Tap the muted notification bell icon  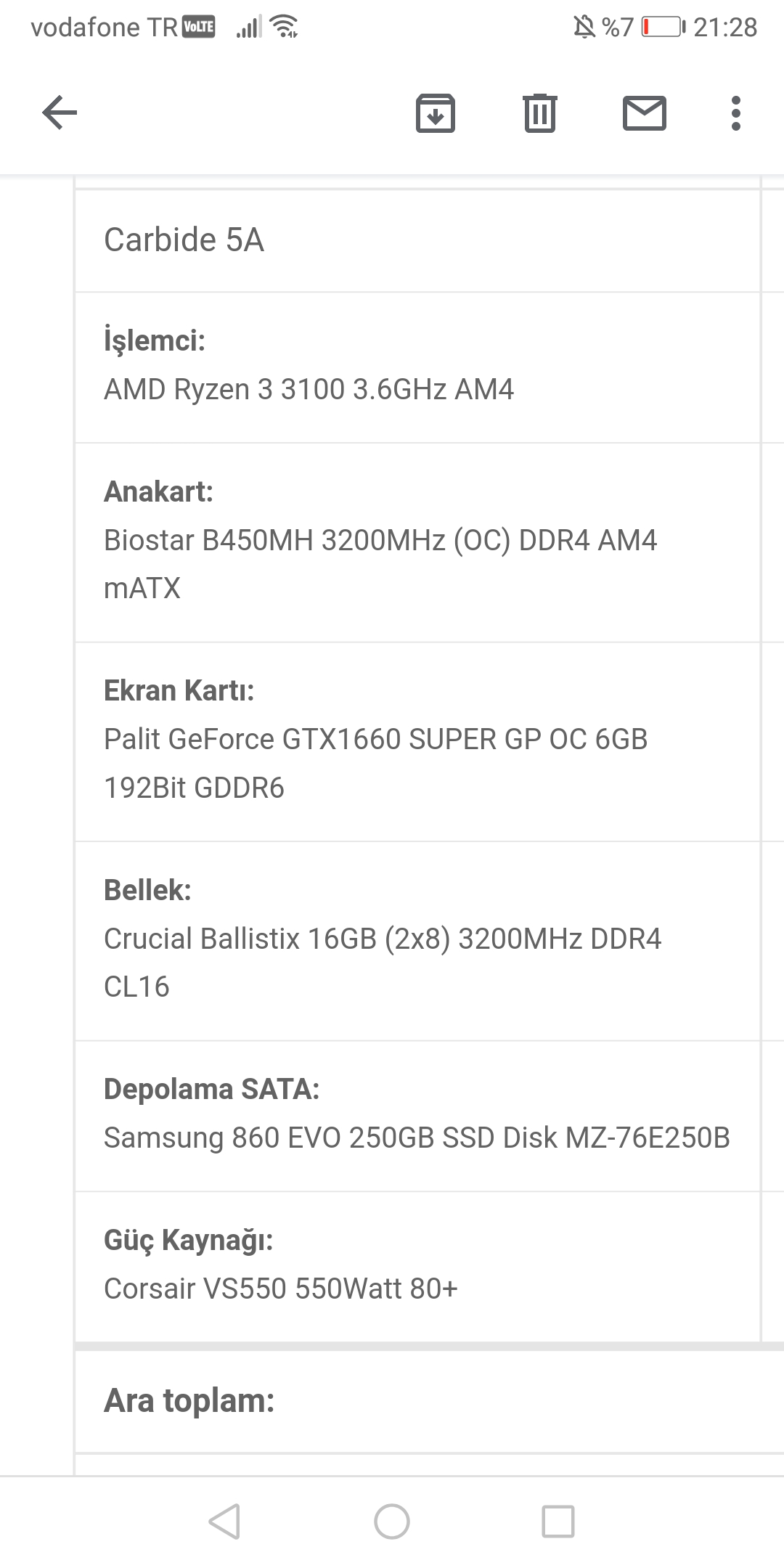[584, 28]
